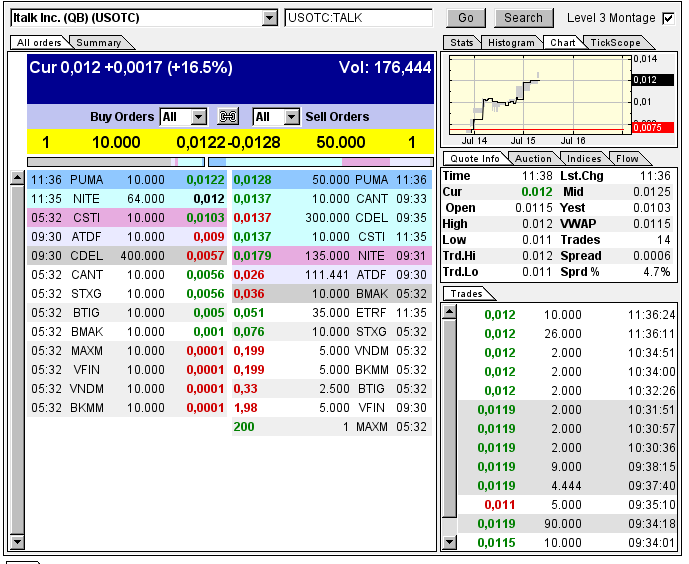The image size is (689, 564).
Task: Open the Indices tab
Action: 584,159
